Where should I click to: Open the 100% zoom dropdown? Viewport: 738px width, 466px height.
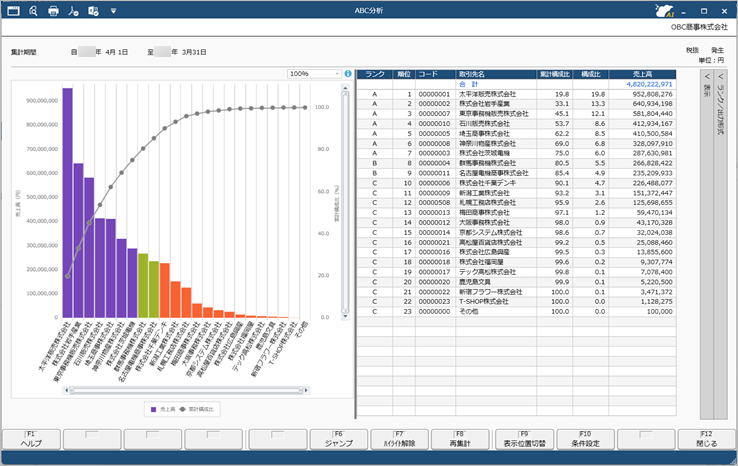[x=314, y=73]
